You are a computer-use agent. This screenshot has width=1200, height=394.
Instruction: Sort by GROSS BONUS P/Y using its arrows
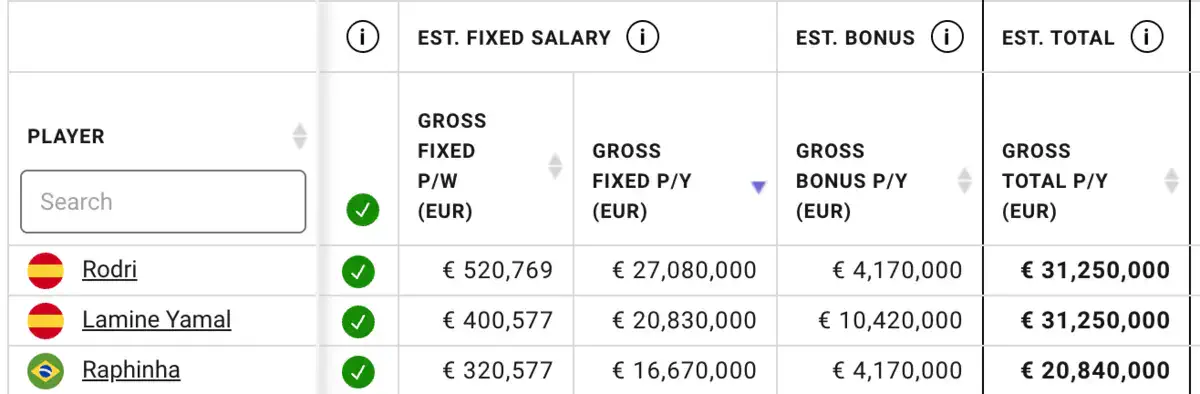[965, 181]
